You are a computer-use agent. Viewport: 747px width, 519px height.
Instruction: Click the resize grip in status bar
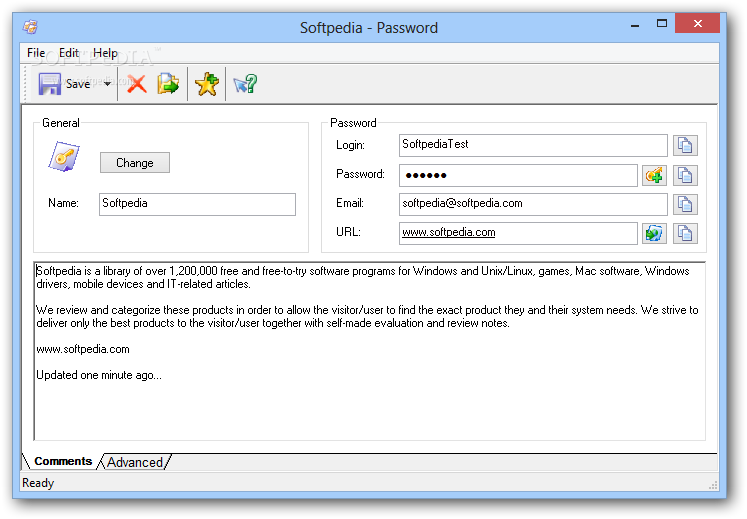713,485
